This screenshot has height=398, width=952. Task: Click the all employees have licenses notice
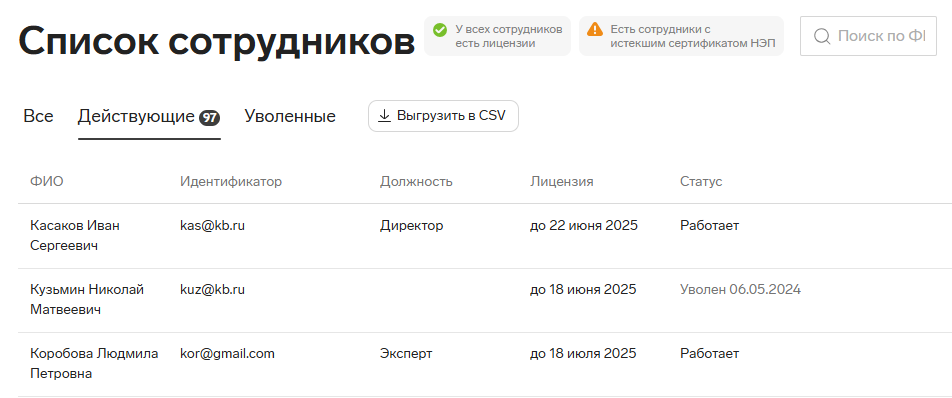(497, 36)
